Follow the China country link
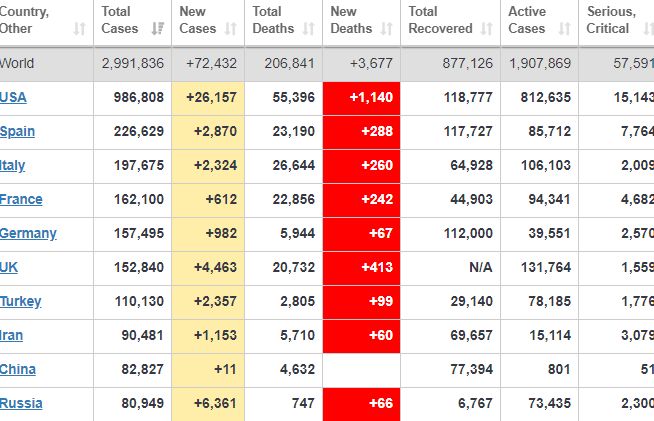 tap(17, 369)
